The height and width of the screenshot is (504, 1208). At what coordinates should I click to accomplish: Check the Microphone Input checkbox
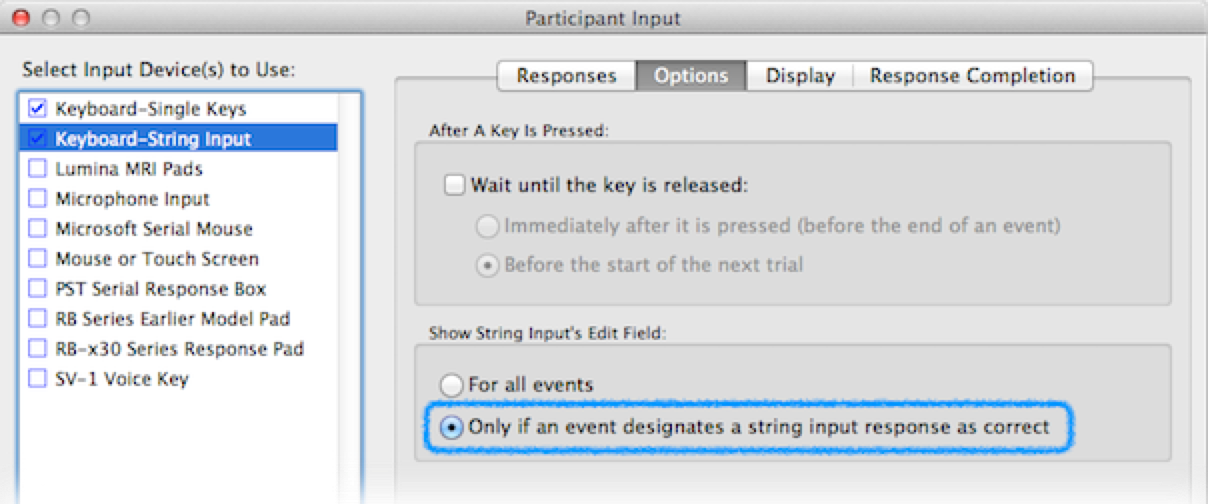click(38, 198)
